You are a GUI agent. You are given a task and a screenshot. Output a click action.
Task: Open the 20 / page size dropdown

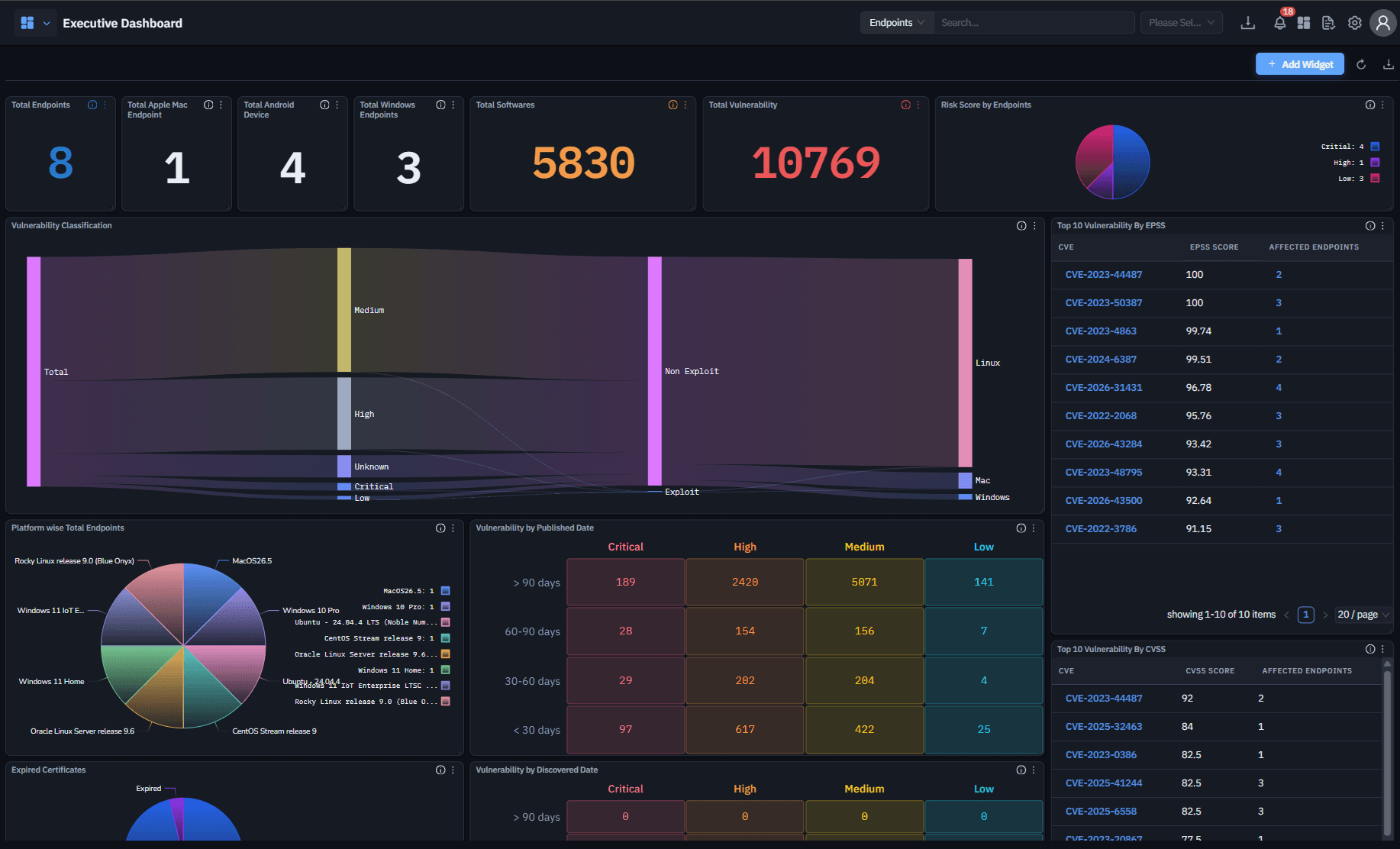[x=1363, y=615]
